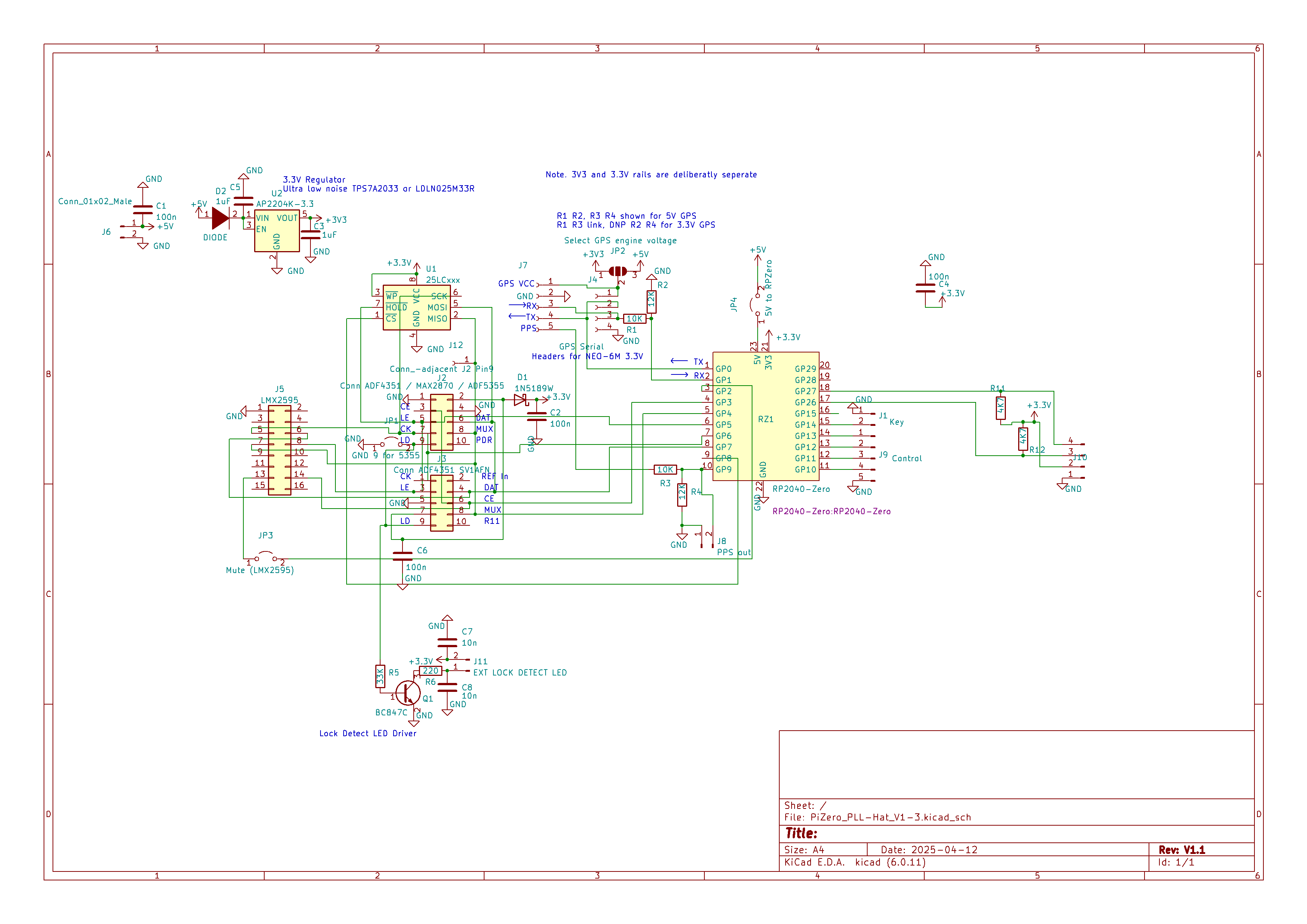Screen dimensions: 1307x924
Task: Select the C4 100n capacitor symbol
Action: tap(925, 288)
